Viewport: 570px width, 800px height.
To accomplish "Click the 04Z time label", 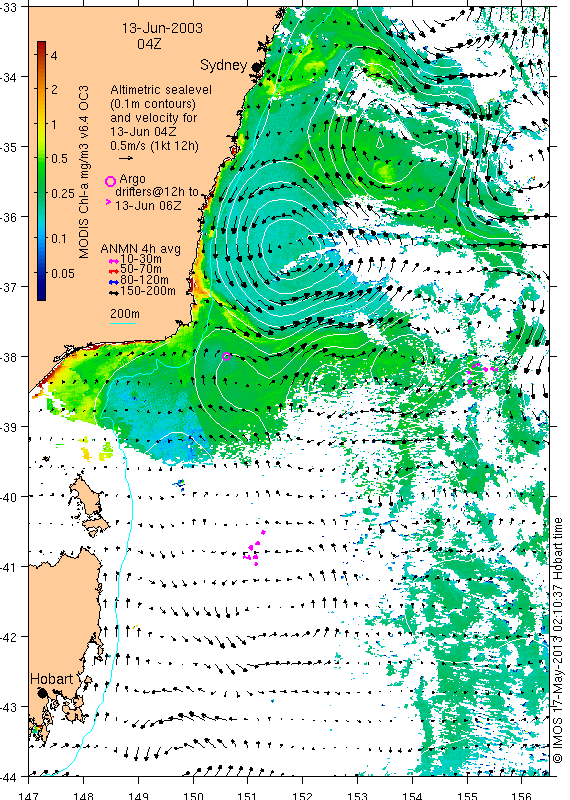I will pos(149,44).
